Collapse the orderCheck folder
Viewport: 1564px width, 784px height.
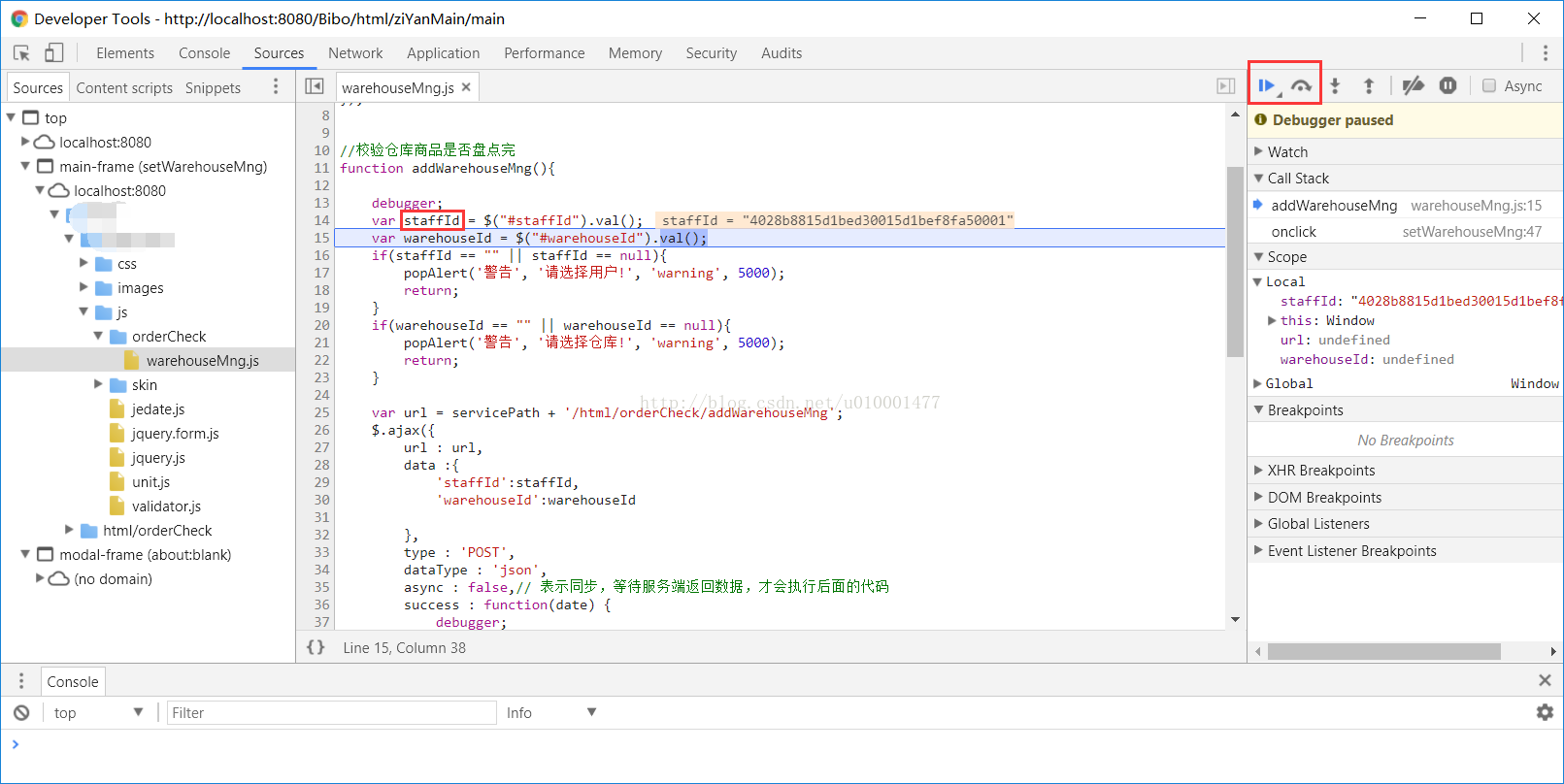click(x=98, y=336)
